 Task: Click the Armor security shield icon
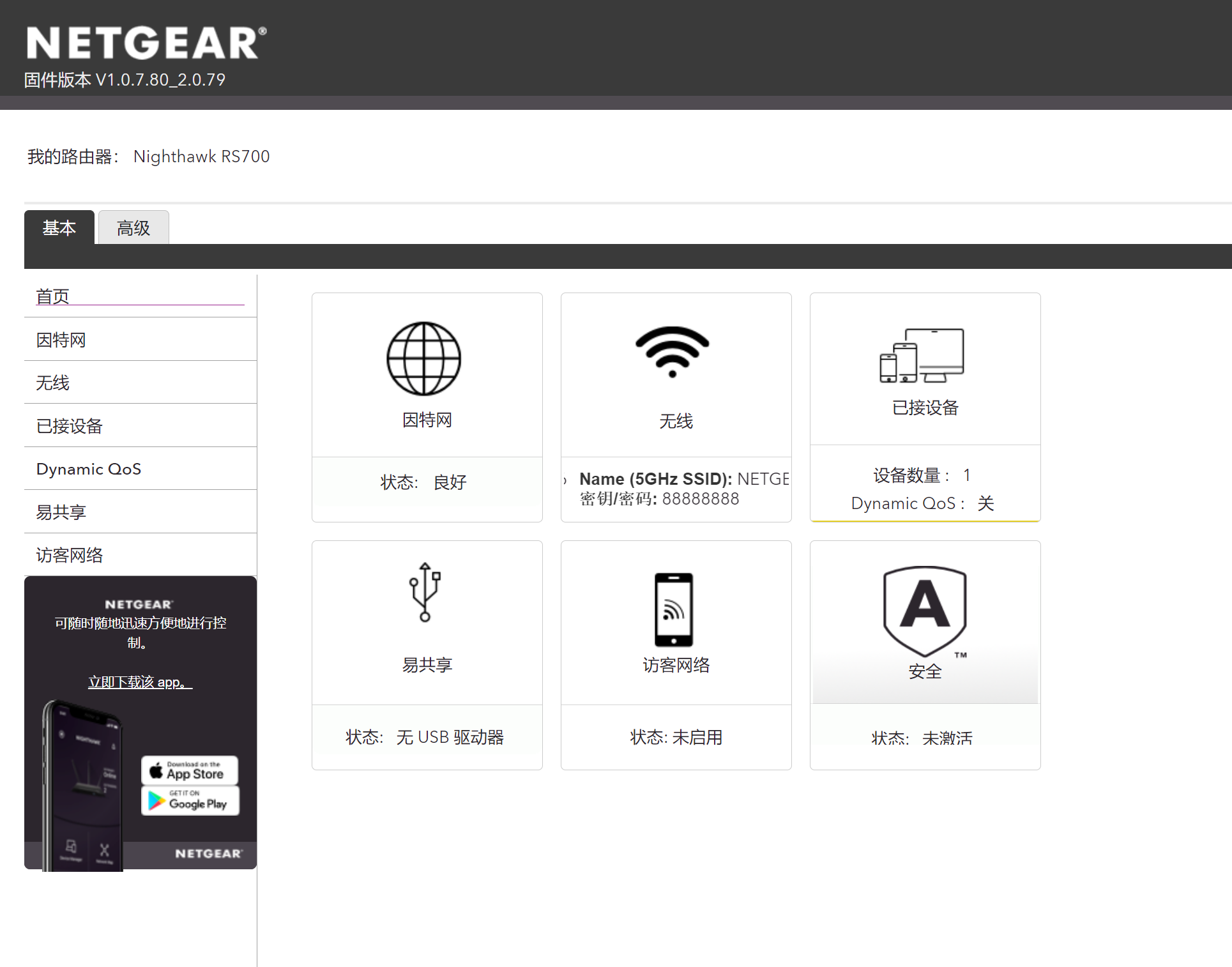pos(925,611)
